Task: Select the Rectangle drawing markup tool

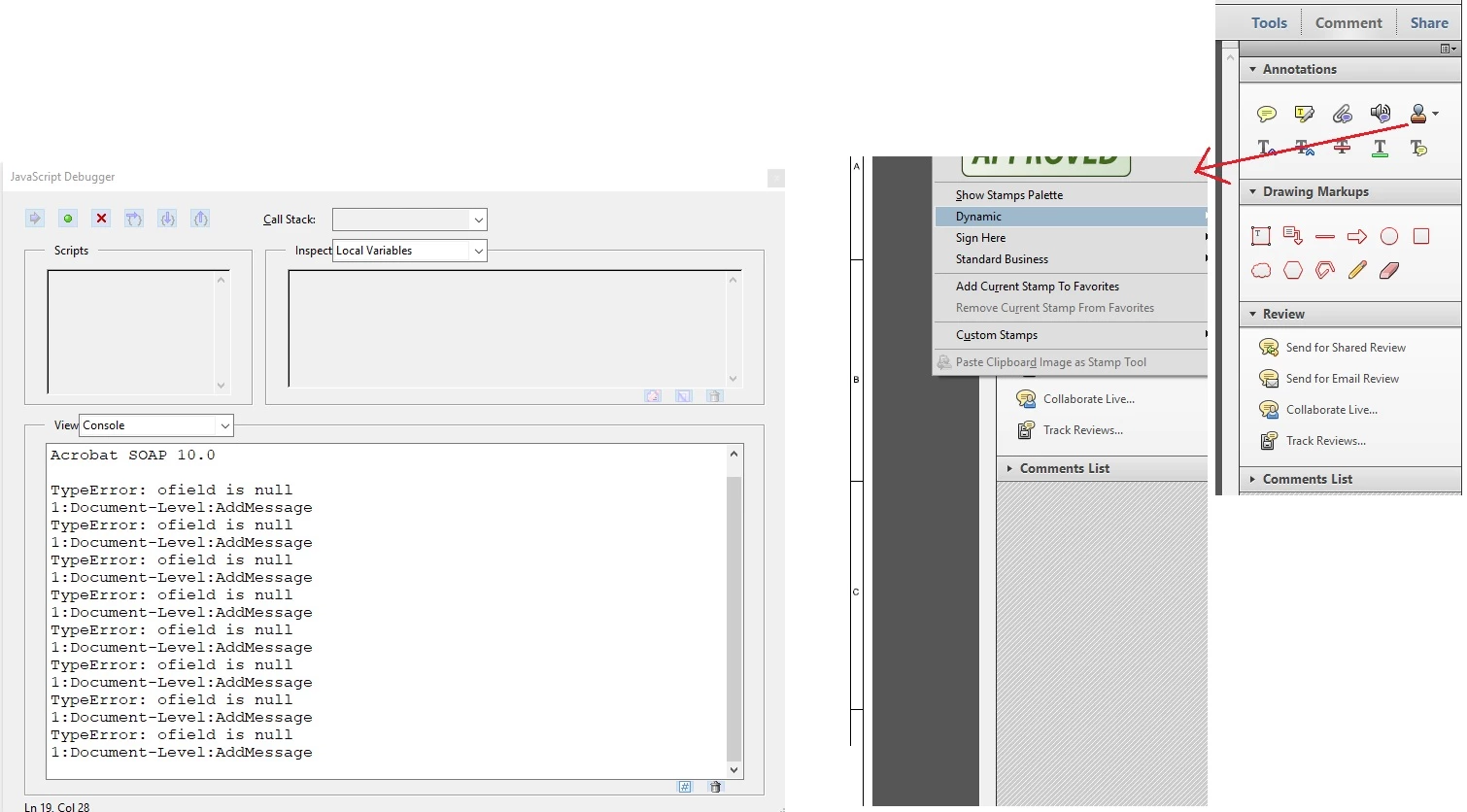Action: (1421, 236)
